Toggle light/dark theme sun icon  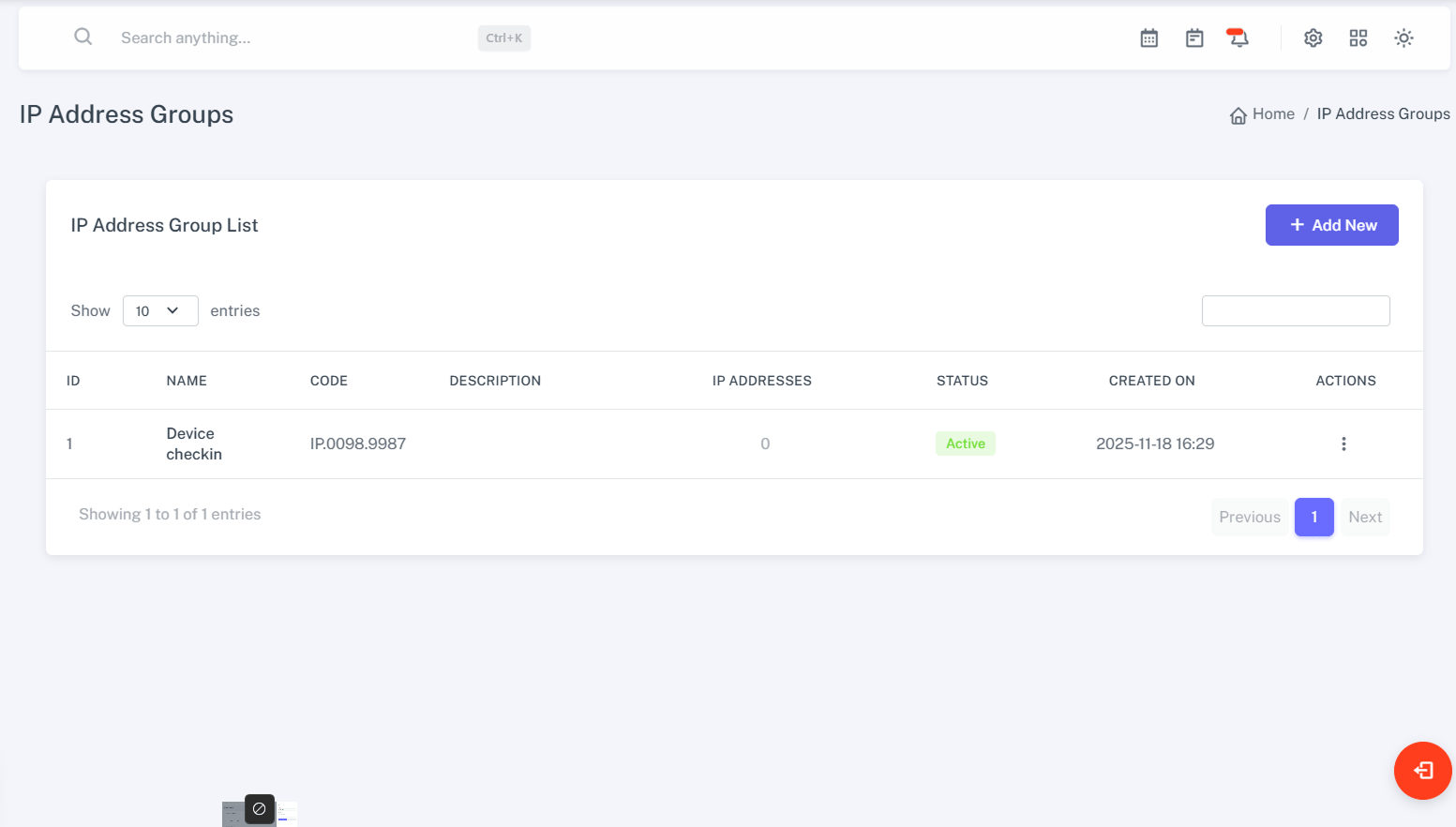point(1403,38)
